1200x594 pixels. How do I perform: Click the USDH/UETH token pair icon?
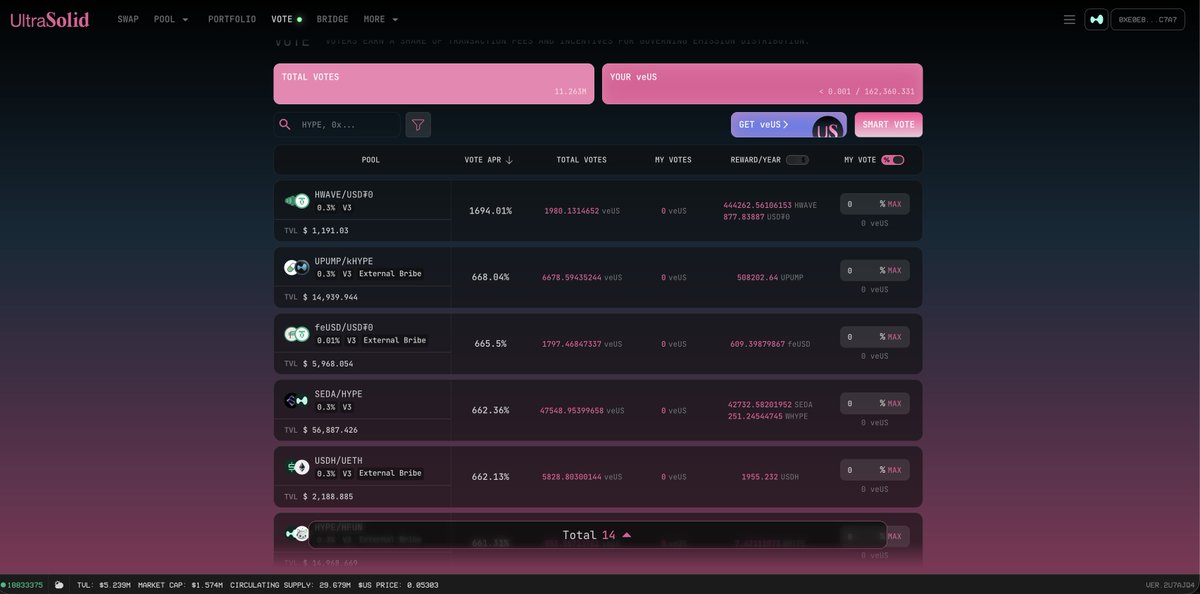[x=297, y=467]
